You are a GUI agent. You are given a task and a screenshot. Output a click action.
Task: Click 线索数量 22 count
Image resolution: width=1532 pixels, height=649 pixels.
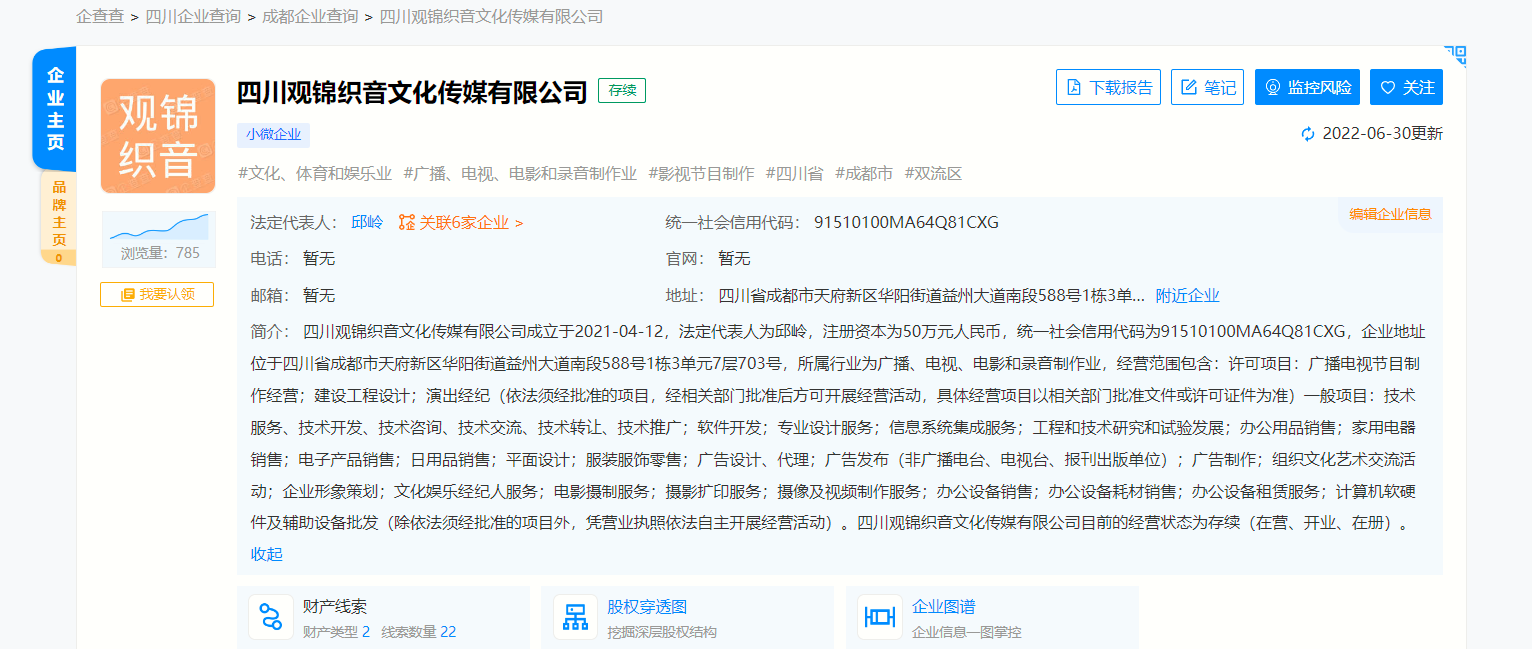coord(419,632)
